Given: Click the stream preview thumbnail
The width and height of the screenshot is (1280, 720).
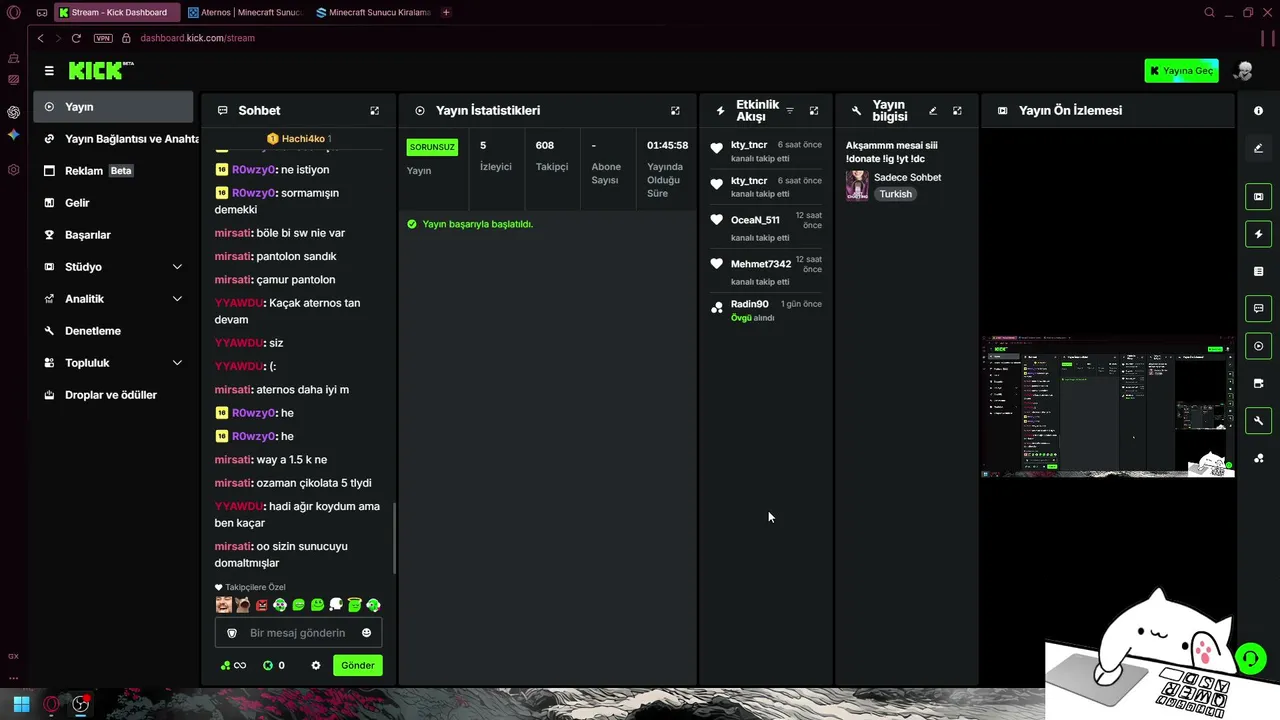Looking at the screenshot, I should (1108, 407).
